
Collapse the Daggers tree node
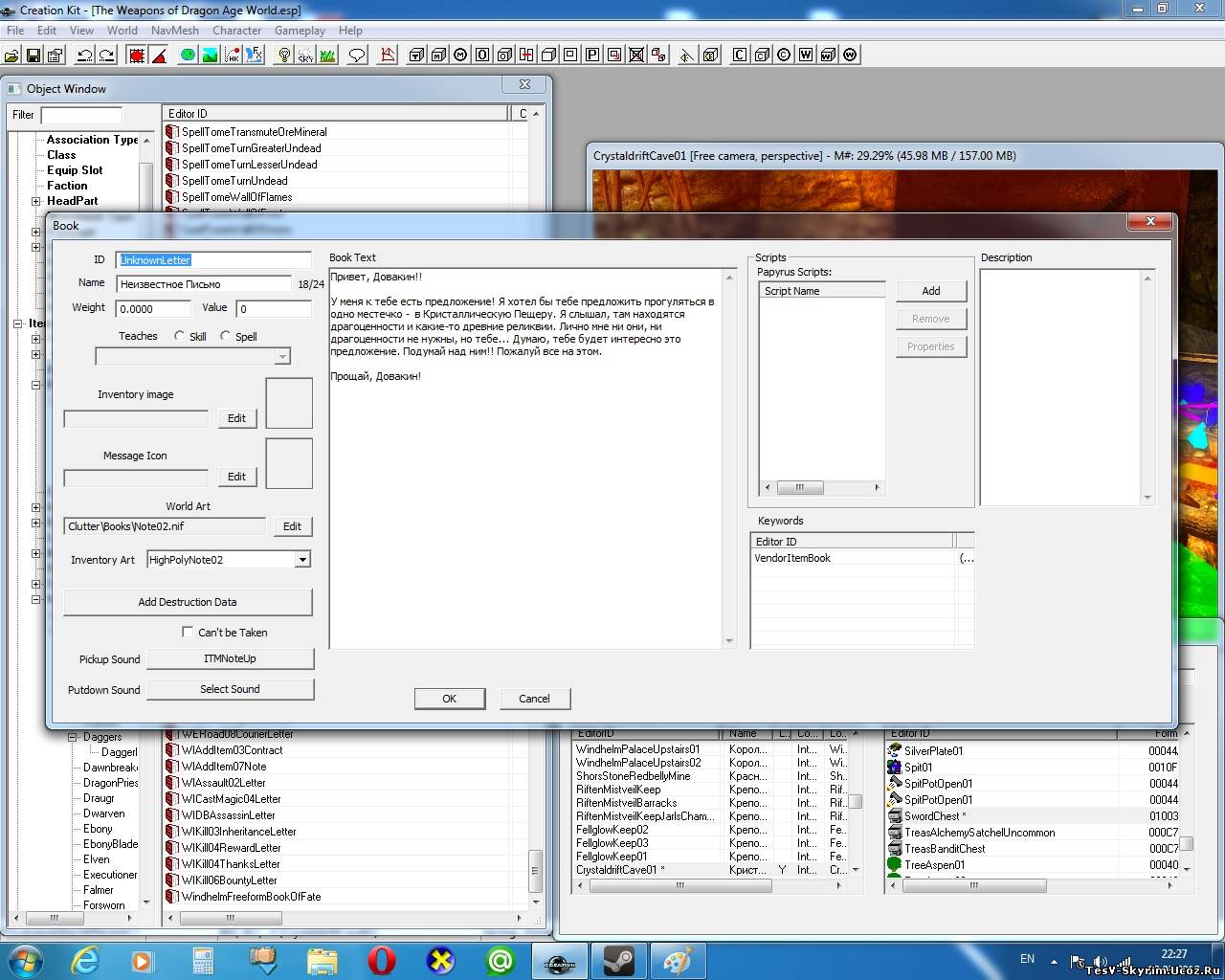point(72,737)
